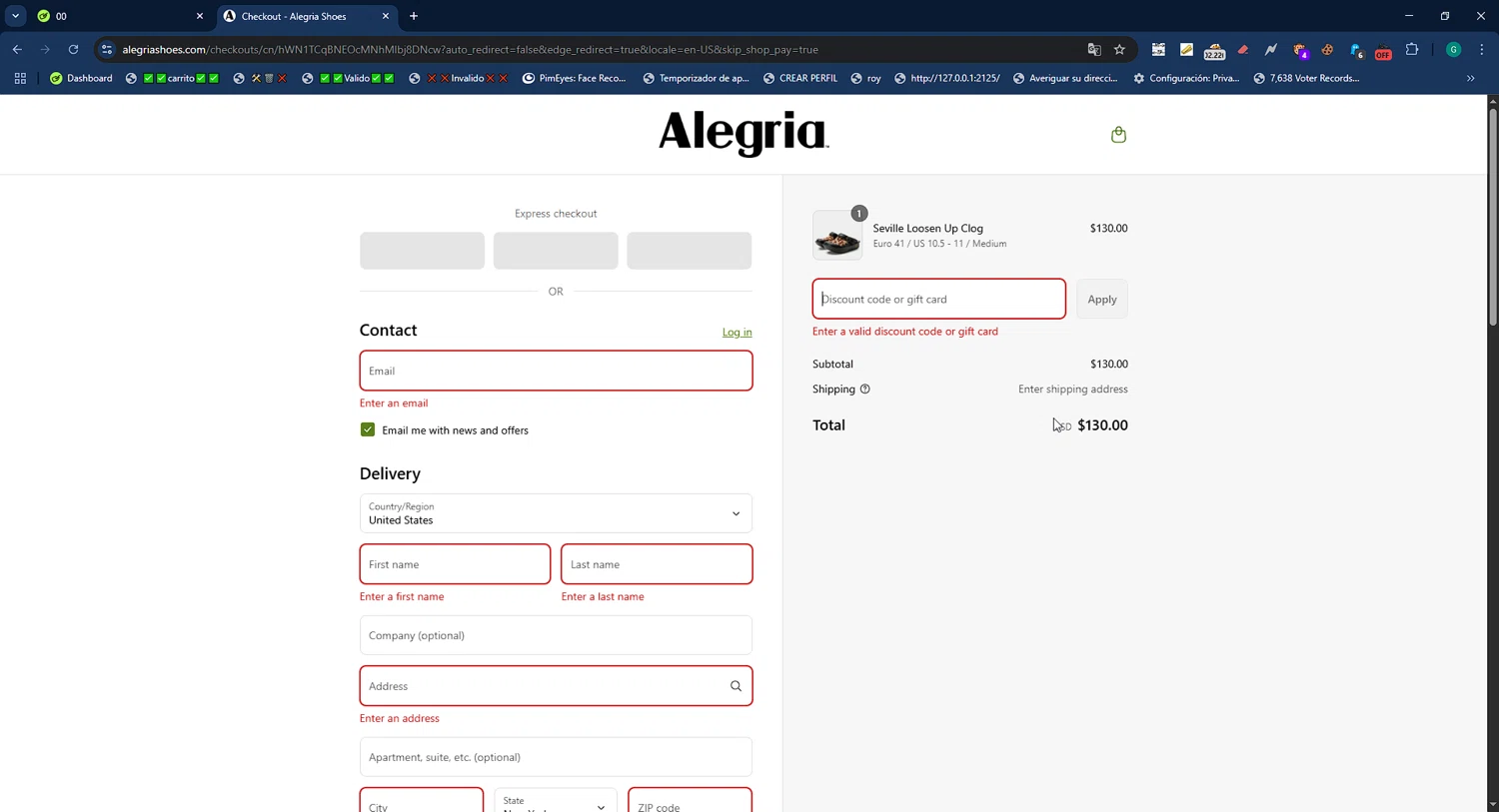Bookmark this page with the star icon
Screen dimensions: 1499x812
[1120, 49]
